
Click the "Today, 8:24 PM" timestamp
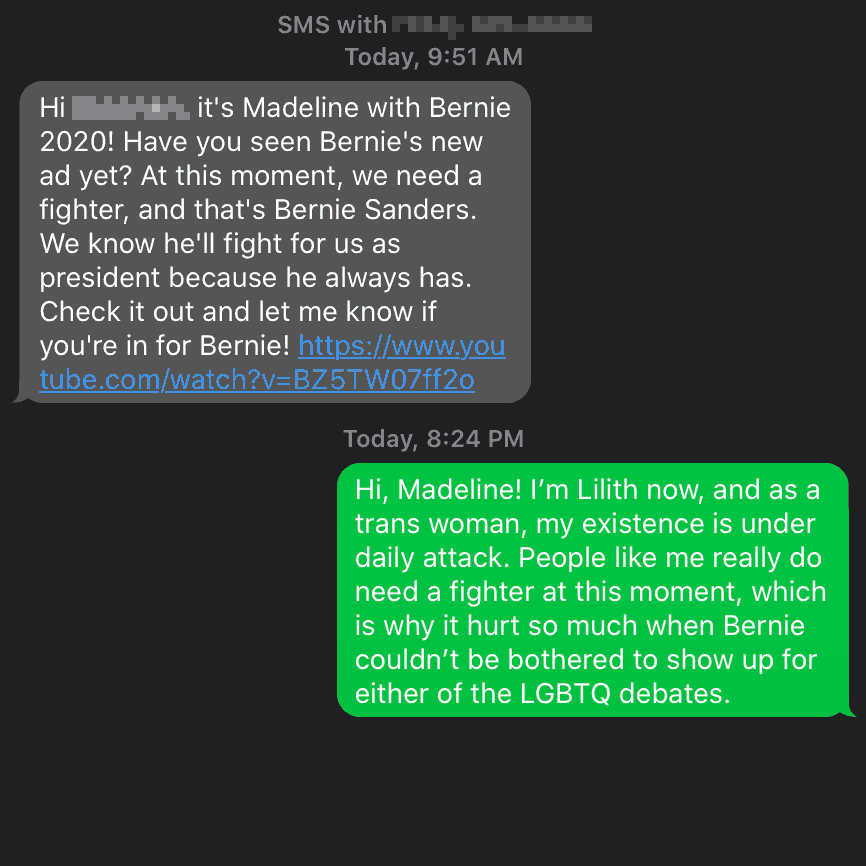433,439
